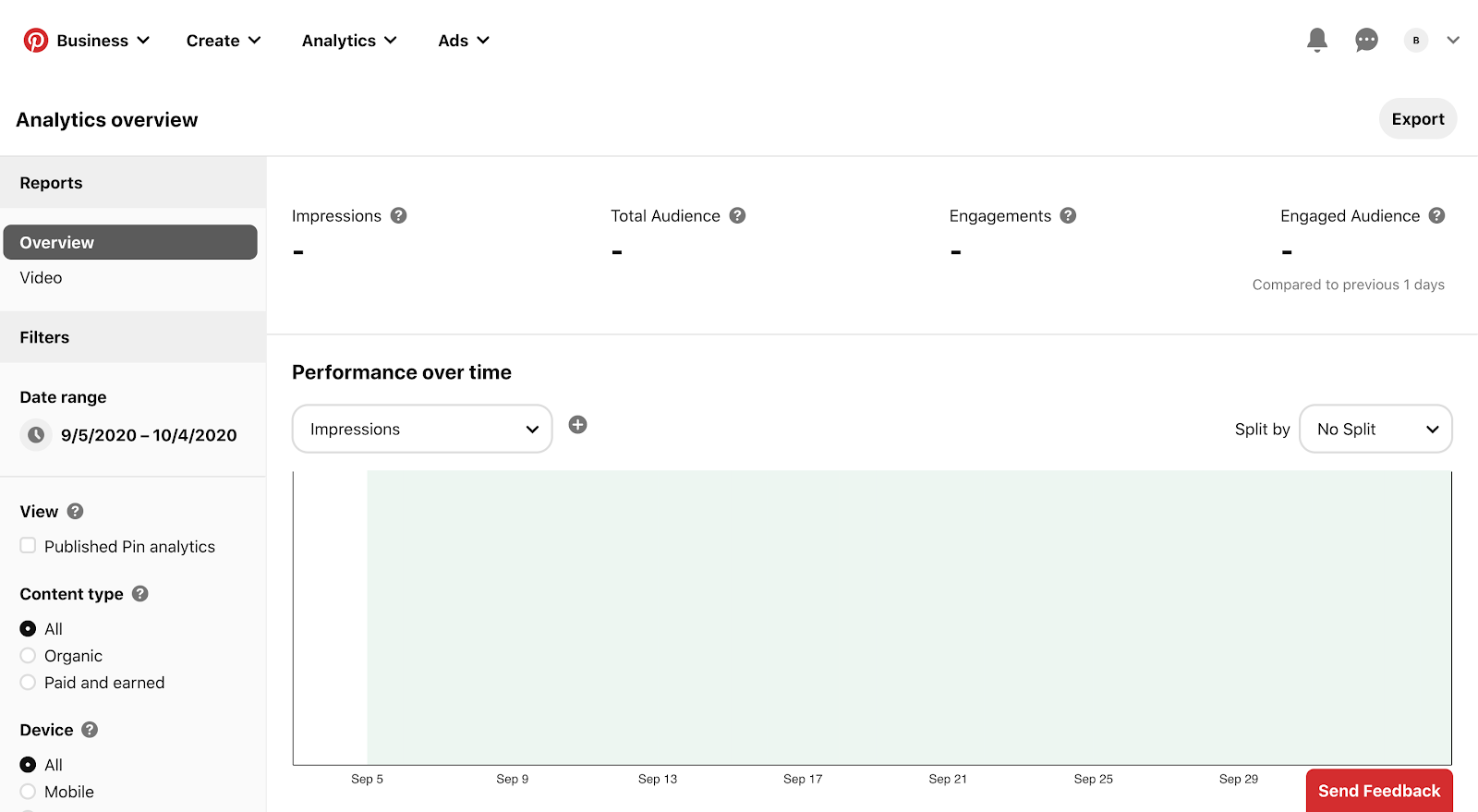Show help for View filter

[76, 511]
